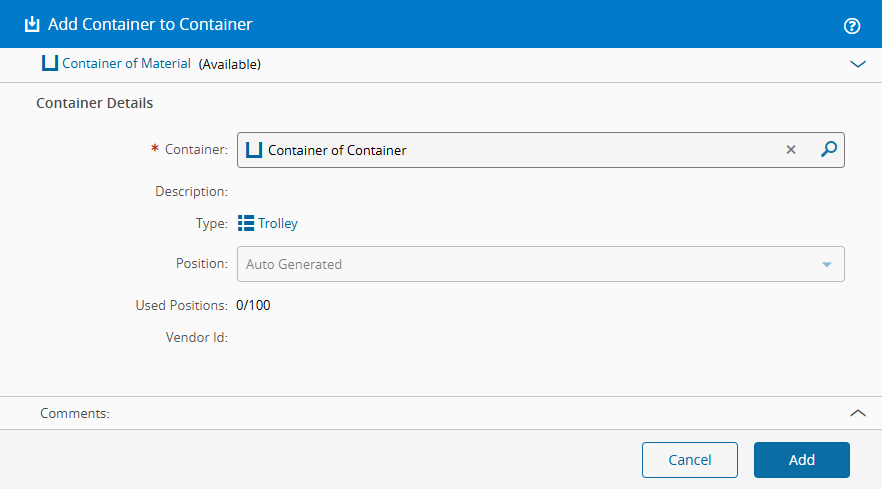This screenshot has width=882, height=489.
Task: Toggle the Comments section chevron
Action: pyautogui.click(x=857, y=412)
